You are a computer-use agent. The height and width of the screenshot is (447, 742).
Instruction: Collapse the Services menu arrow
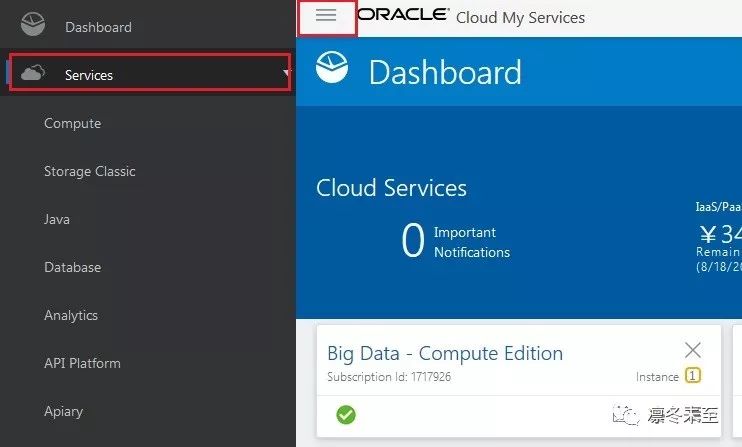[286, 73]
